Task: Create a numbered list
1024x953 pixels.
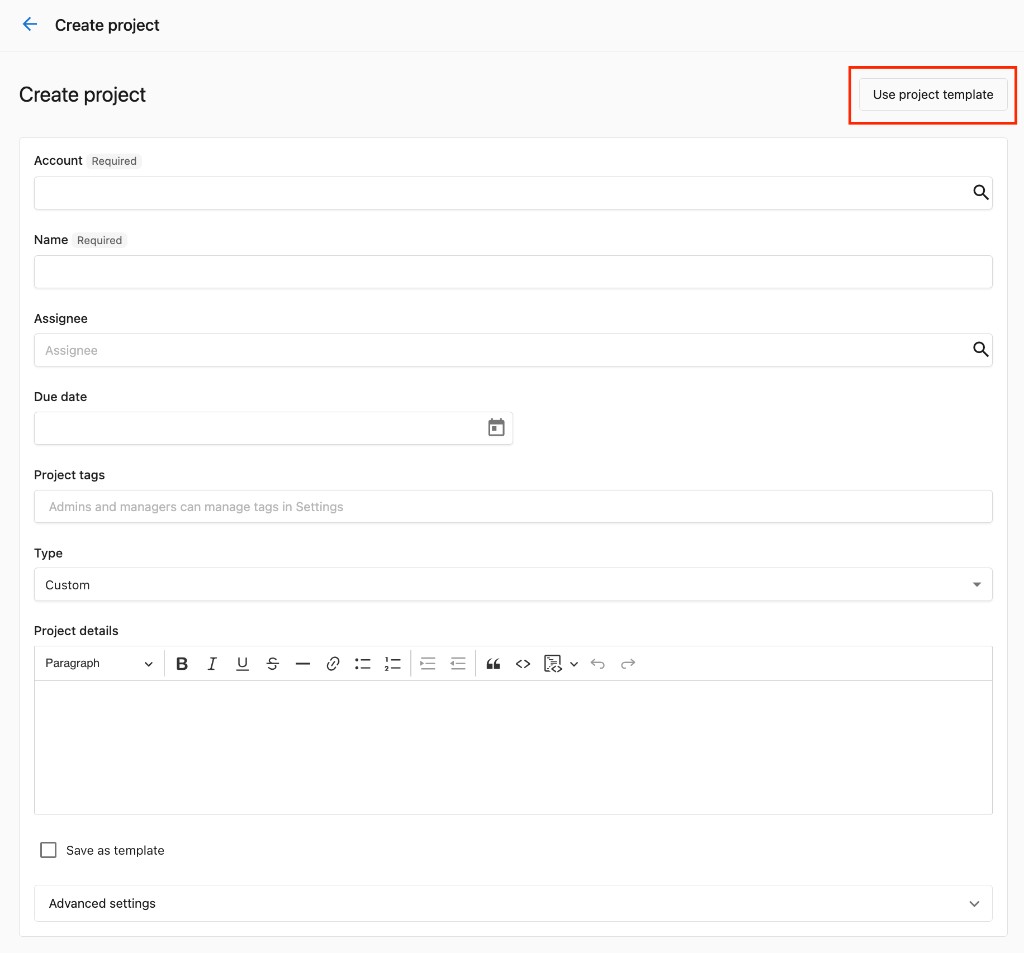Action: pos(392,664)
